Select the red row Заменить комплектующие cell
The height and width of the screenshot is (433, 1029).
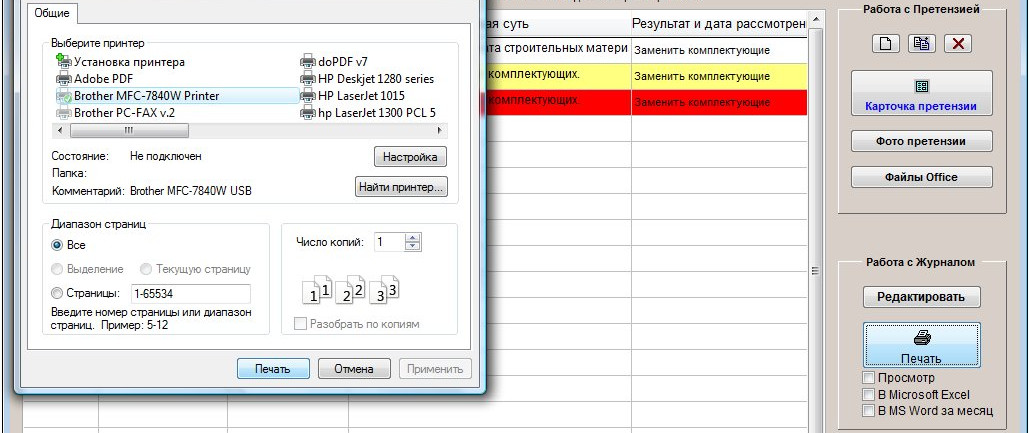pos(719,102)
